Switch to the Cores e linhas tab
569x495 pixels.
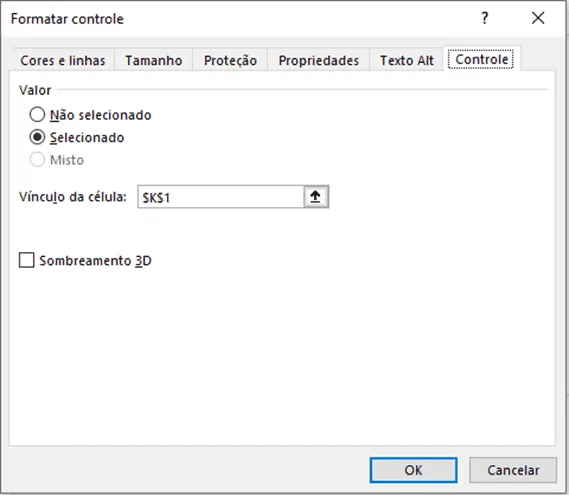63,60
